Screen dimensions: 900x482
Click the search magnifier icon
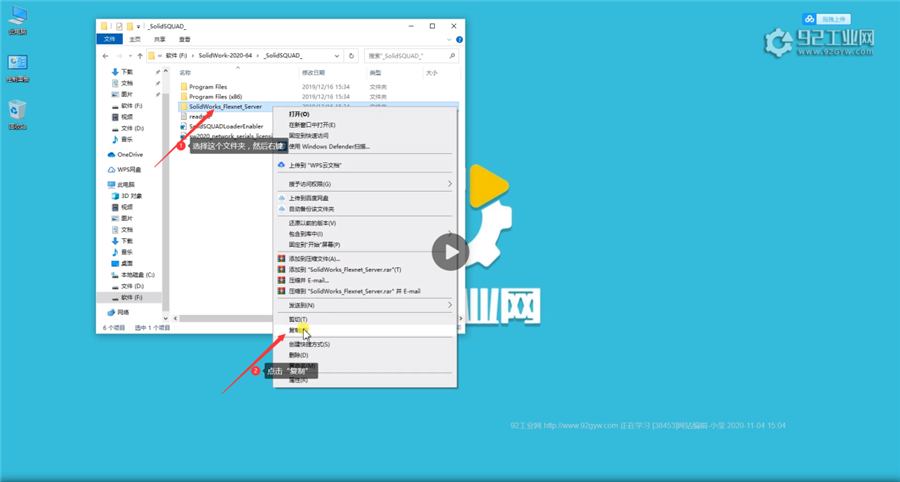click(452, 56)
